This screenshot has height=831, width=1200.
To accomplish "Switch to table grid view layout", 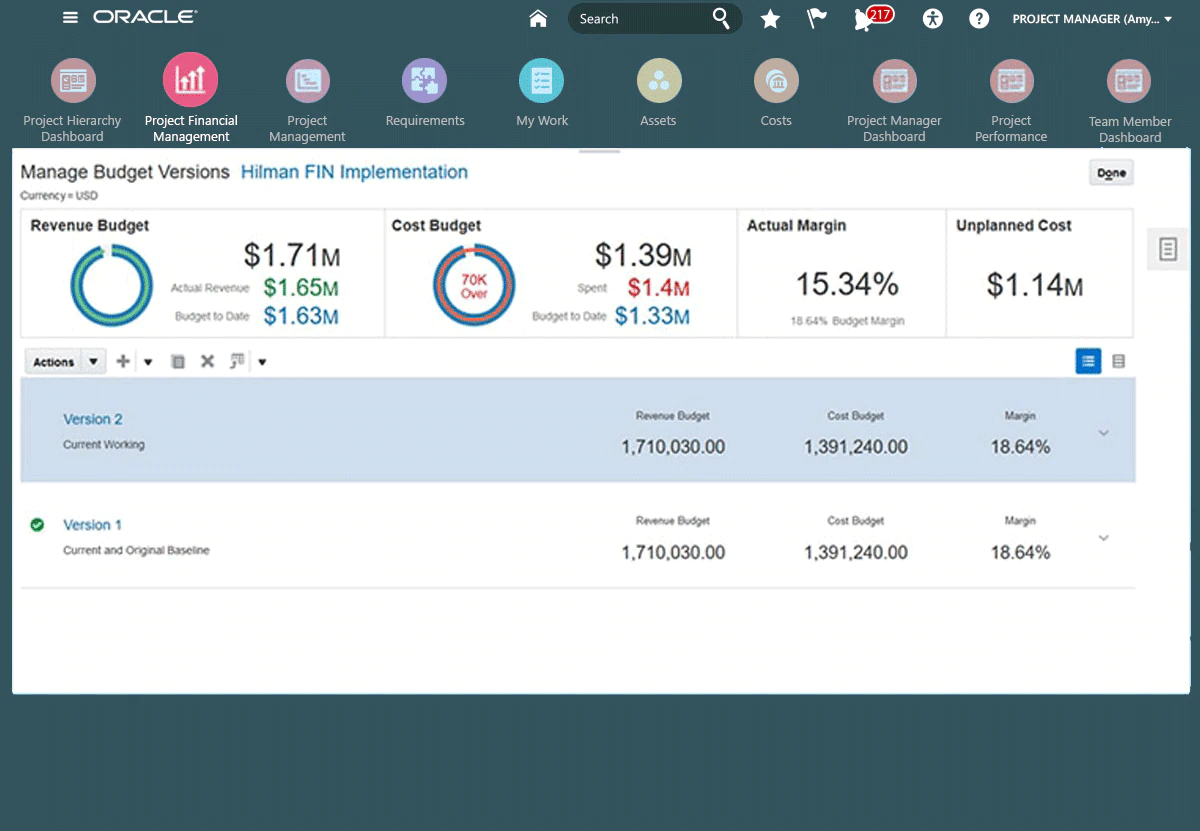I will (x=1118, y=361).
